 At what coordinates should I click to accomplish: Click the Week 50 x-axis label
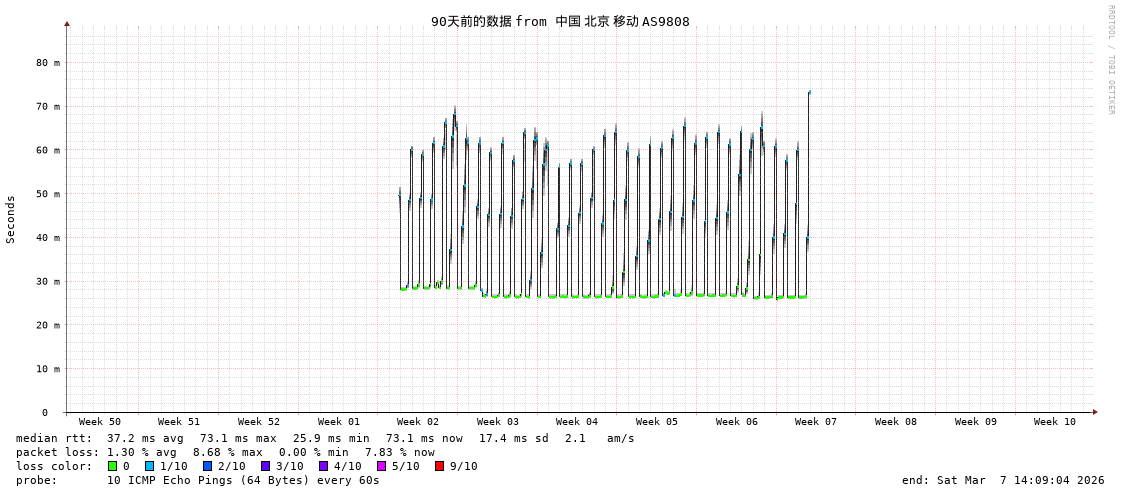100,422
